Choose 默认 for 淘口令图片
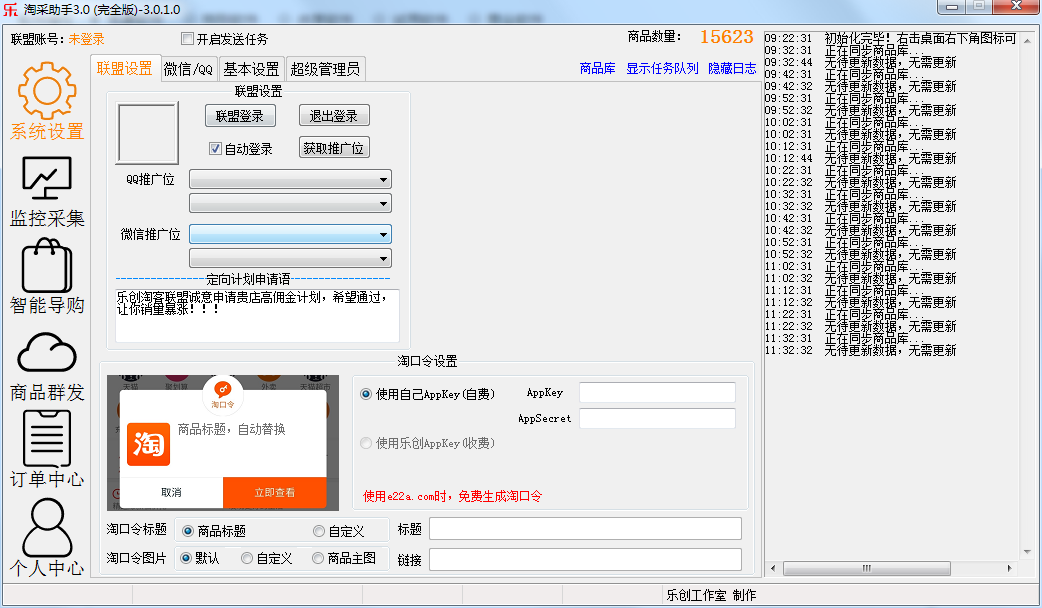Image resolution: width=1042 pixels, height=608 pixels. (x=186, y=558)
